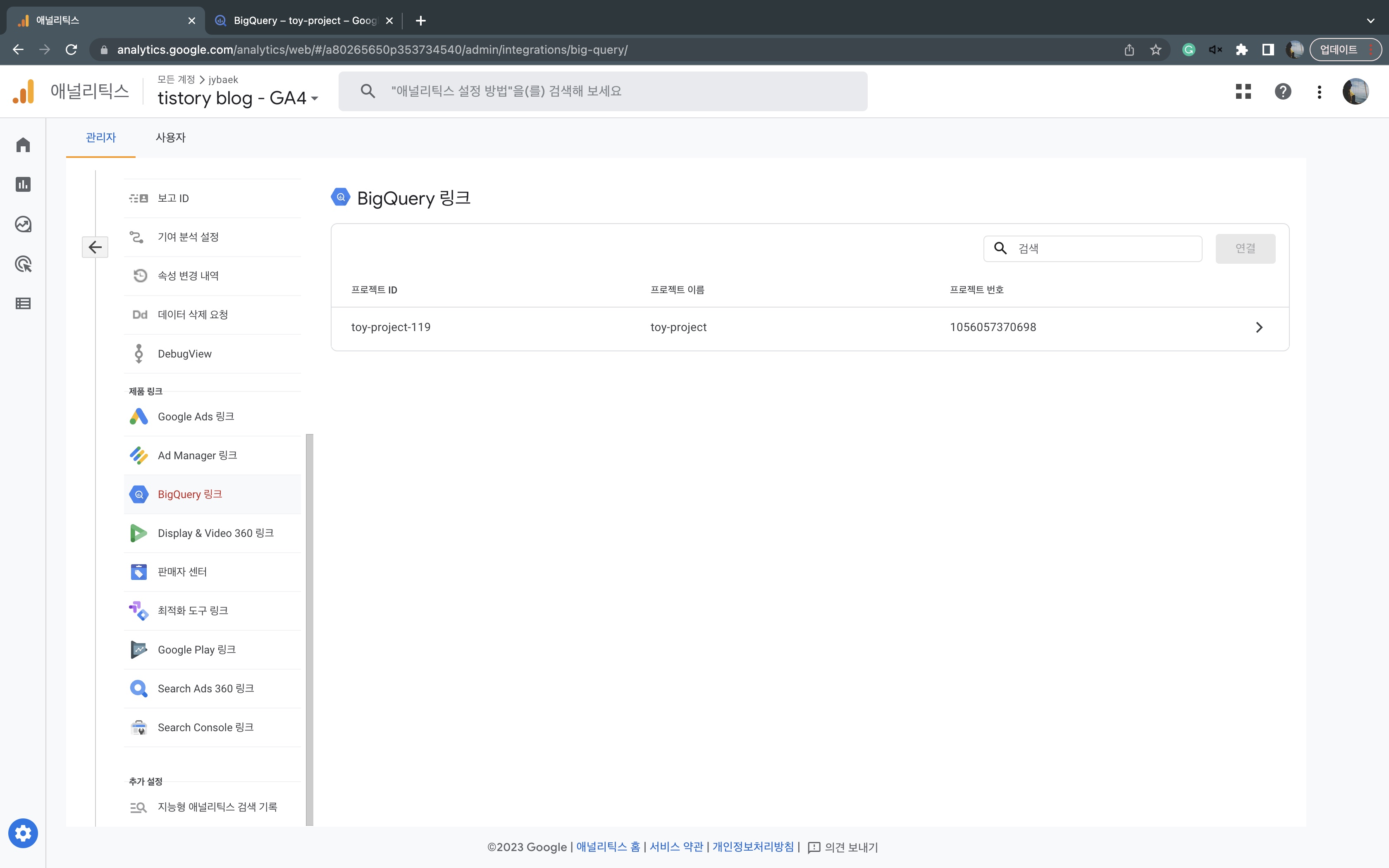Open the 서비스 약관 footer link

[676, 847]
